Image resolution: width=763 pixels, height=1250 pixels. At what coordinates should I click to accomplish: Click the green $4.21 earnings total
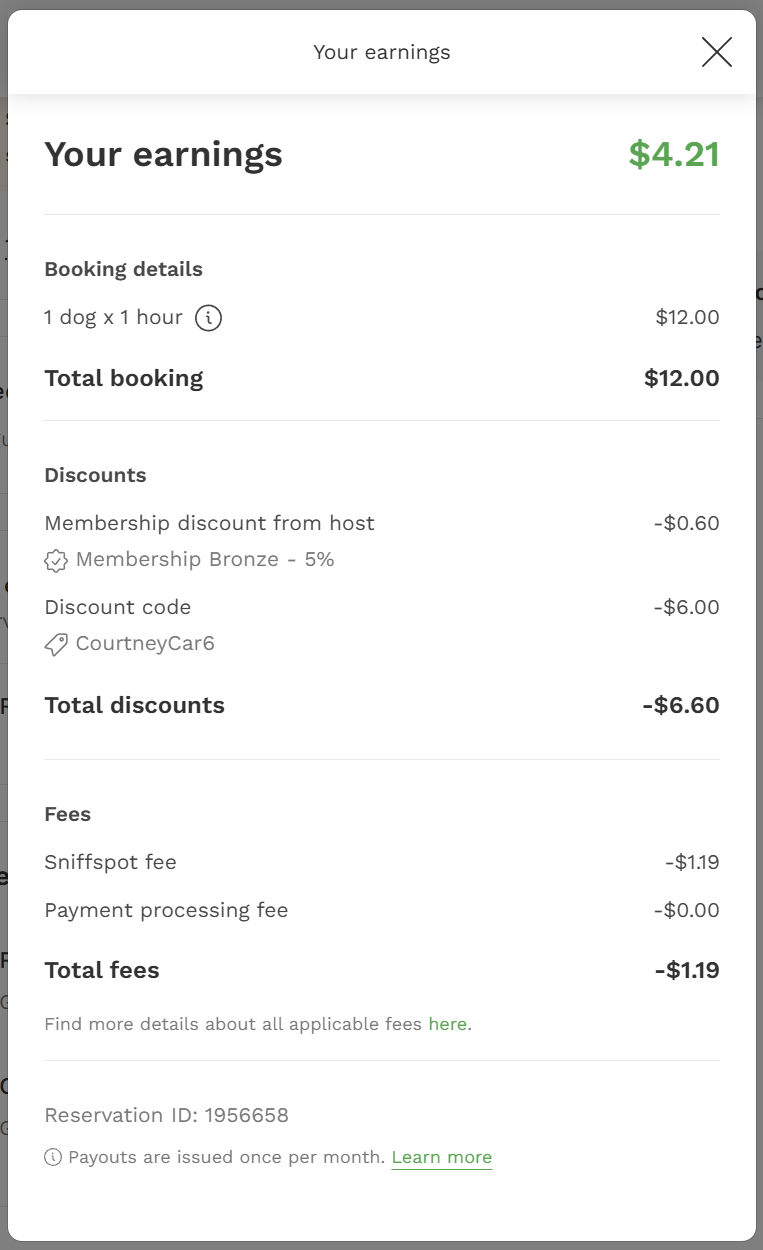[673, 155]
